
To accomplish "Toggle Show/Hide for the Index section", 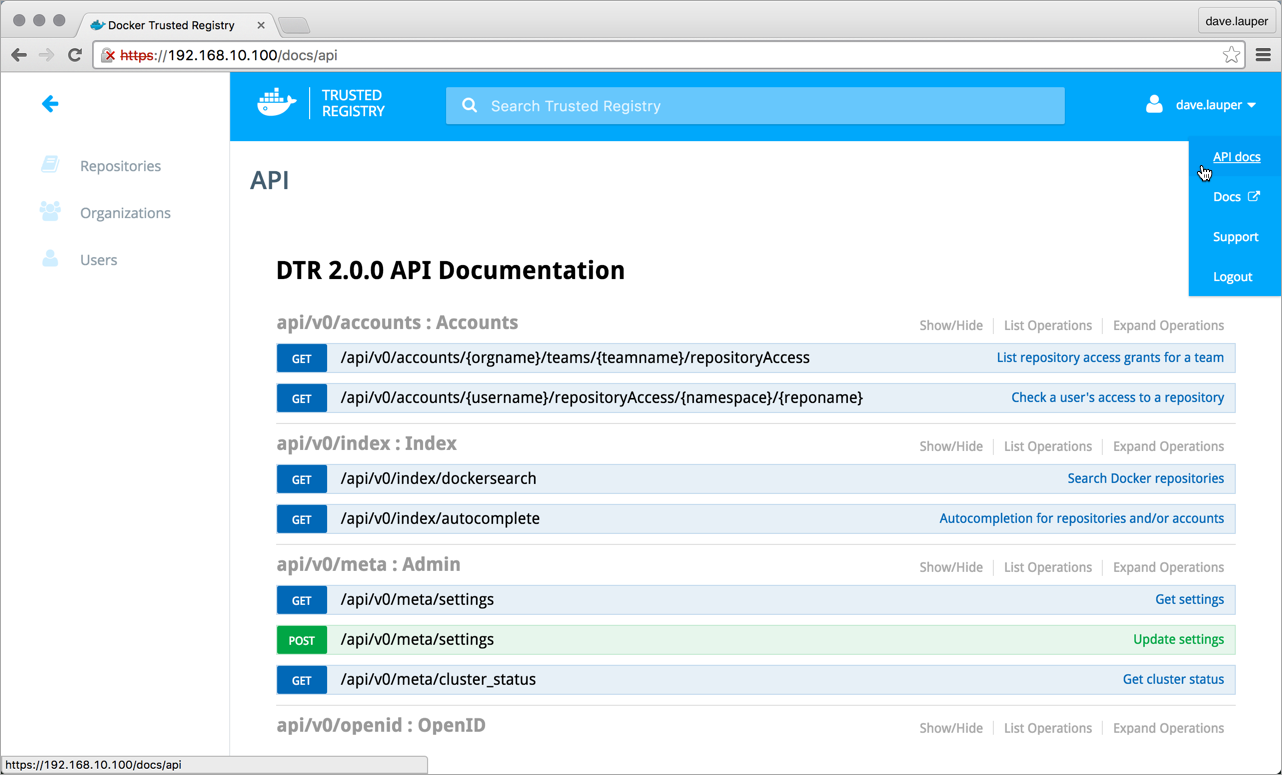I will click(950, 446).
